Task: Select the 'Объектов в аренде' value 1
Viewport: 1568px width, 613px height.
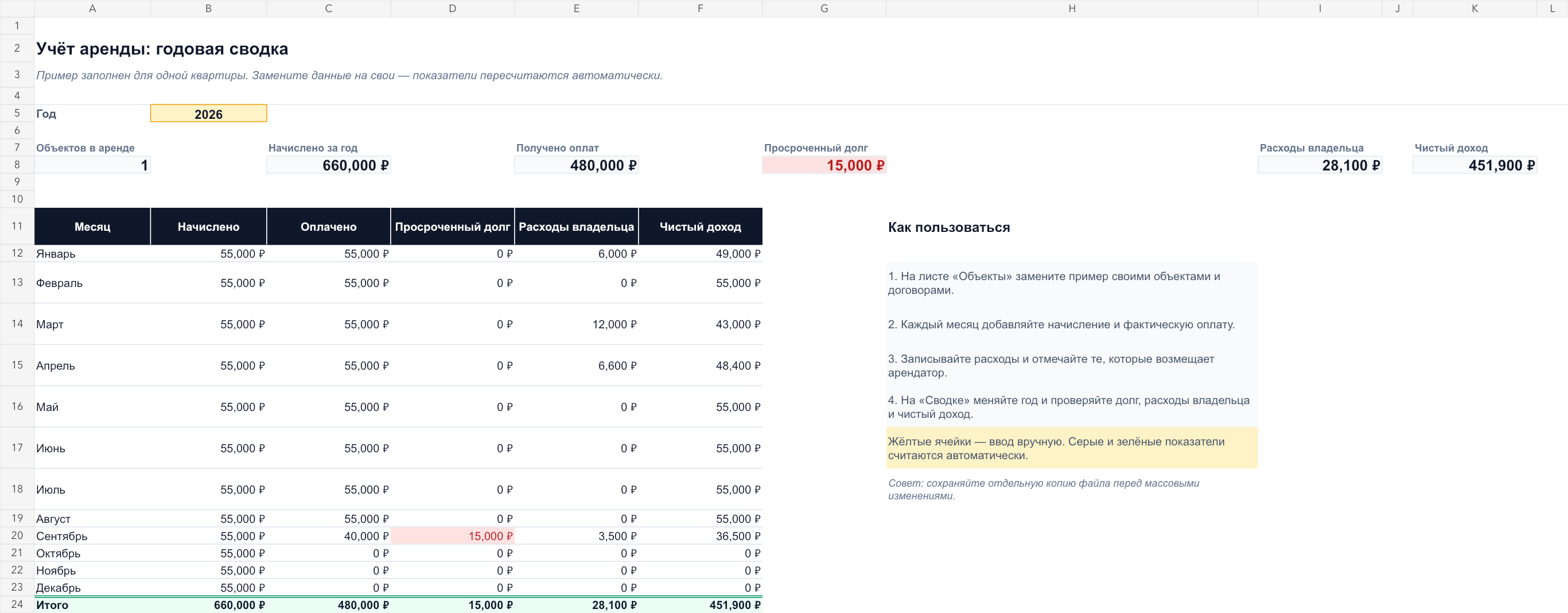Action: (92, 165)
